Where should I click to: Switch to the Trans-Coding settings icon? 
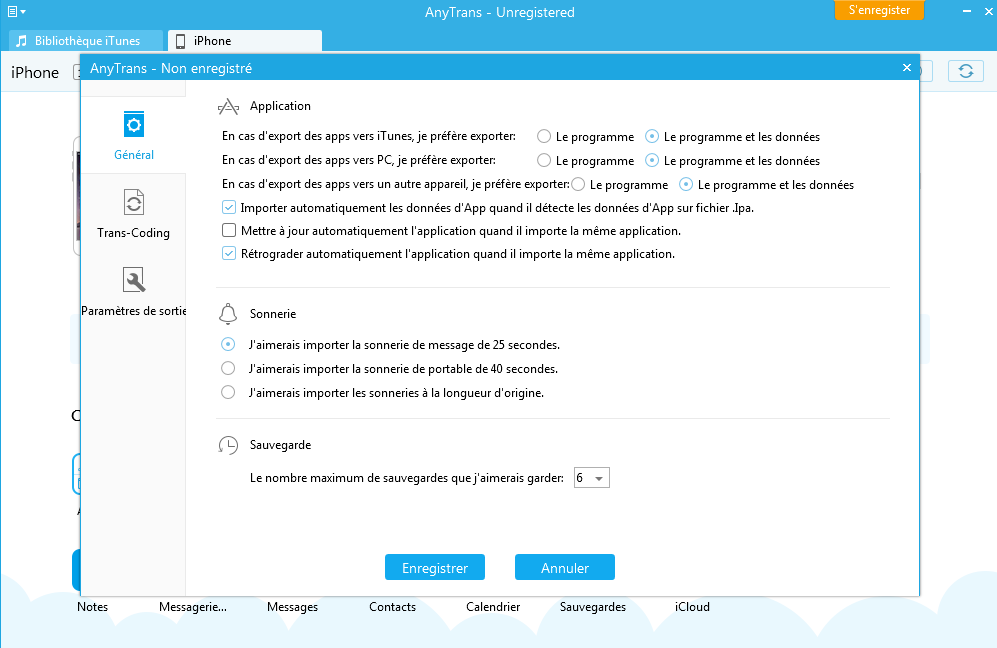click(x=134, y=200)
